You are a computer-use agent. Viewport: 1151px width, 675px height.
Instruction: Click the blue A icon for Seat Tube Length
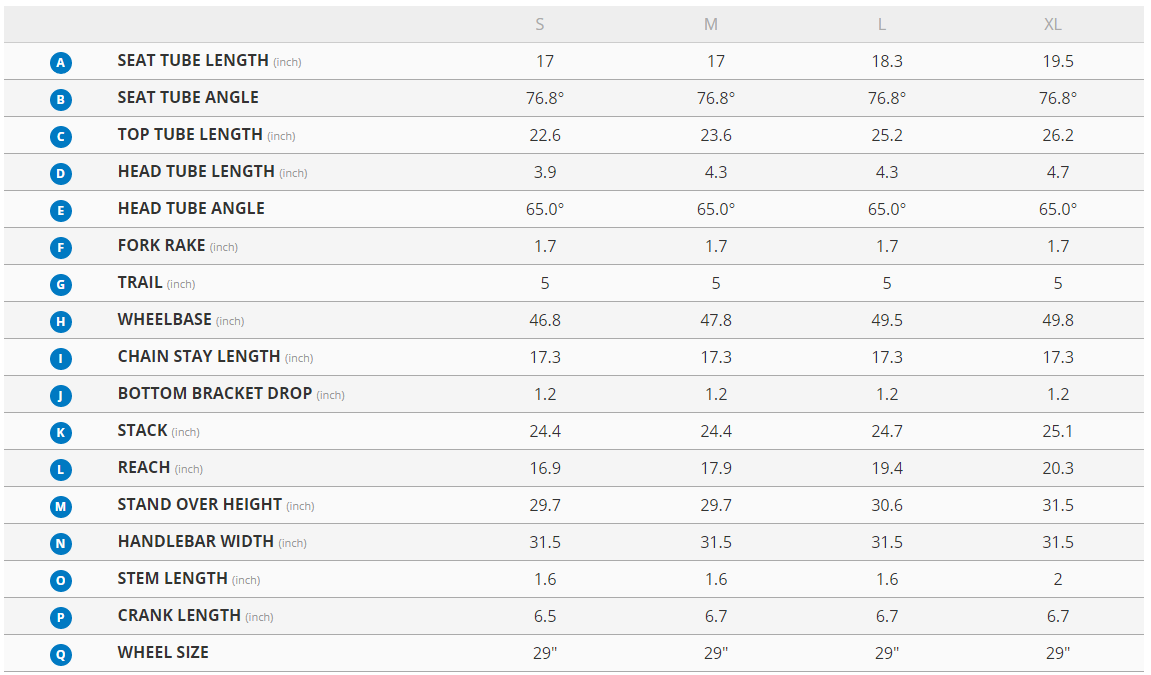coord(61,63)
